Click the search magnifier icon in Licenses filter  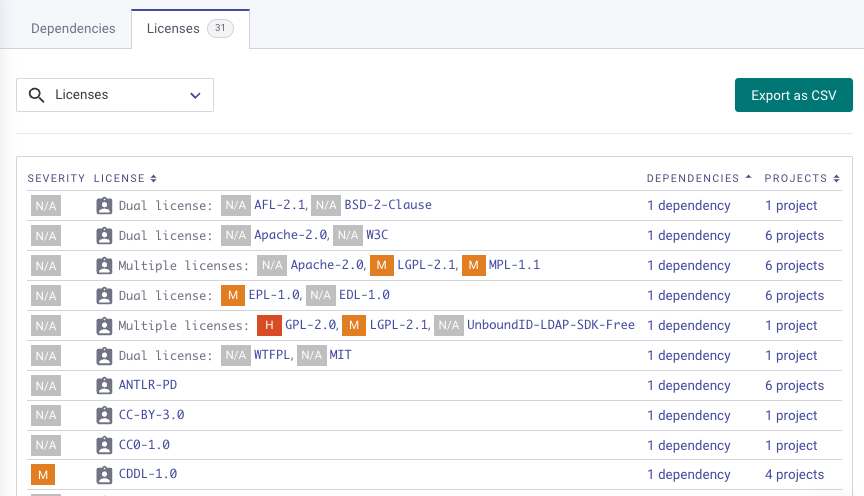point(36,95)
